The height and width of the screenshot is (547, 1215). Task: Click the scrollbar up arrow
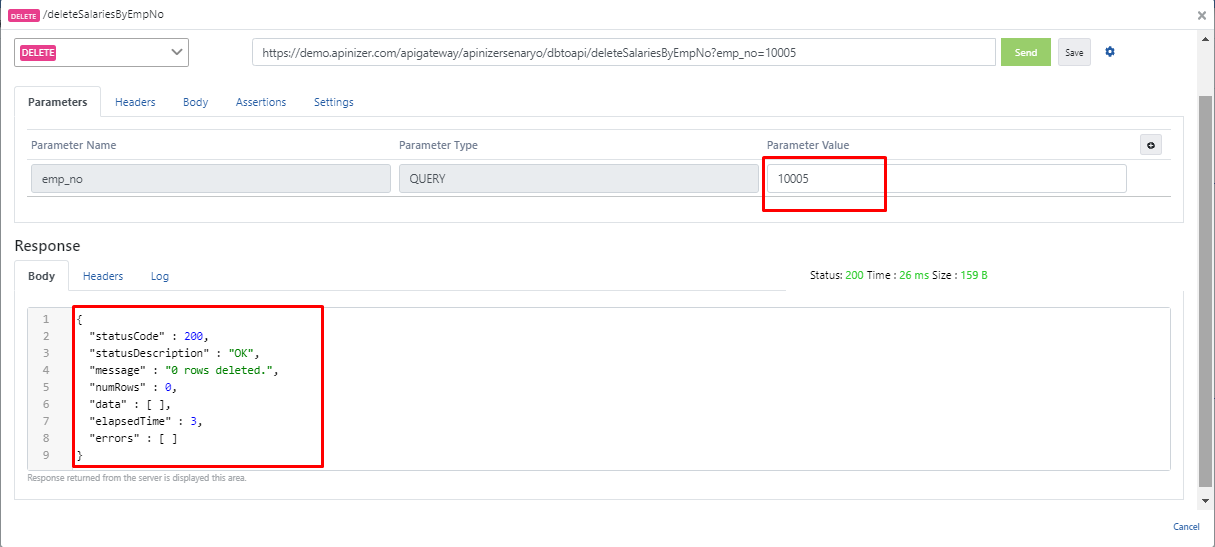(x=1204, y=37)
